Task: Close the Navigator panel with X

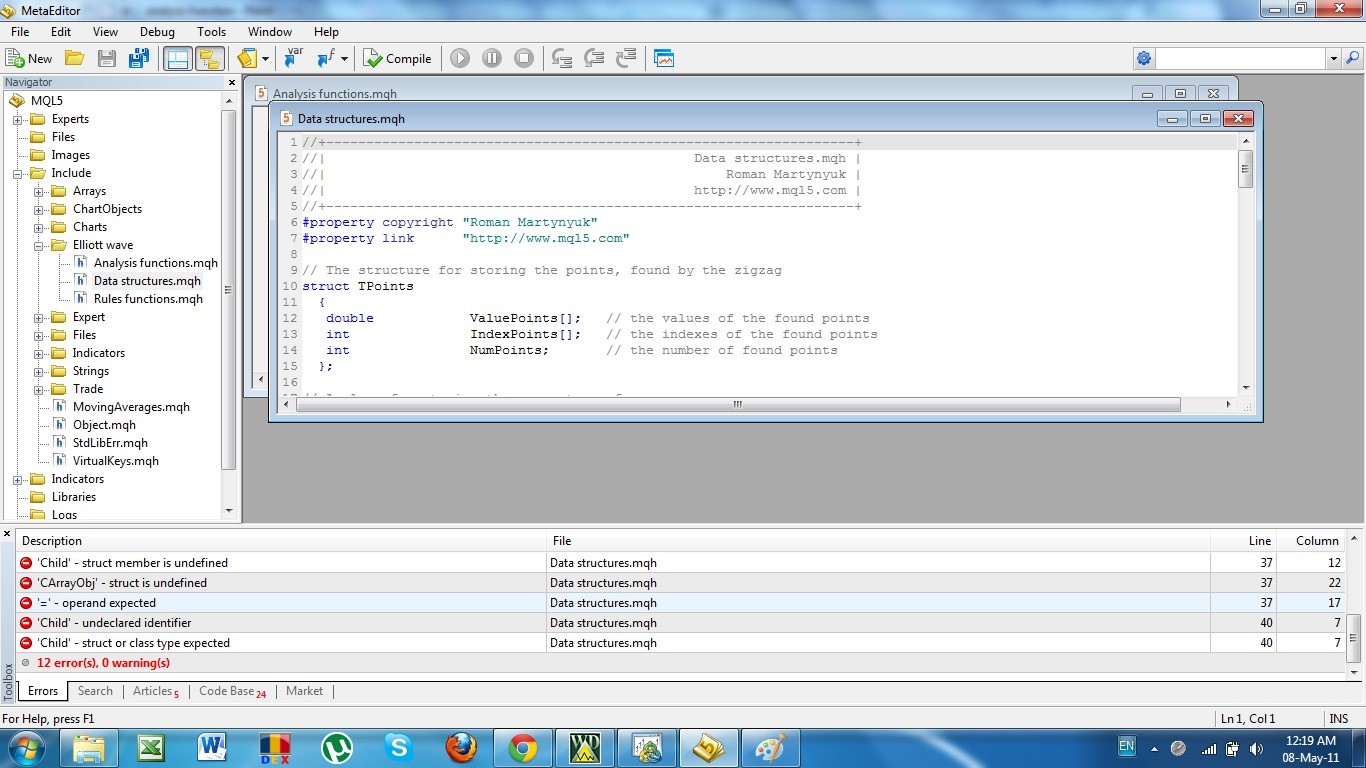Action: [x=232, y=83]
